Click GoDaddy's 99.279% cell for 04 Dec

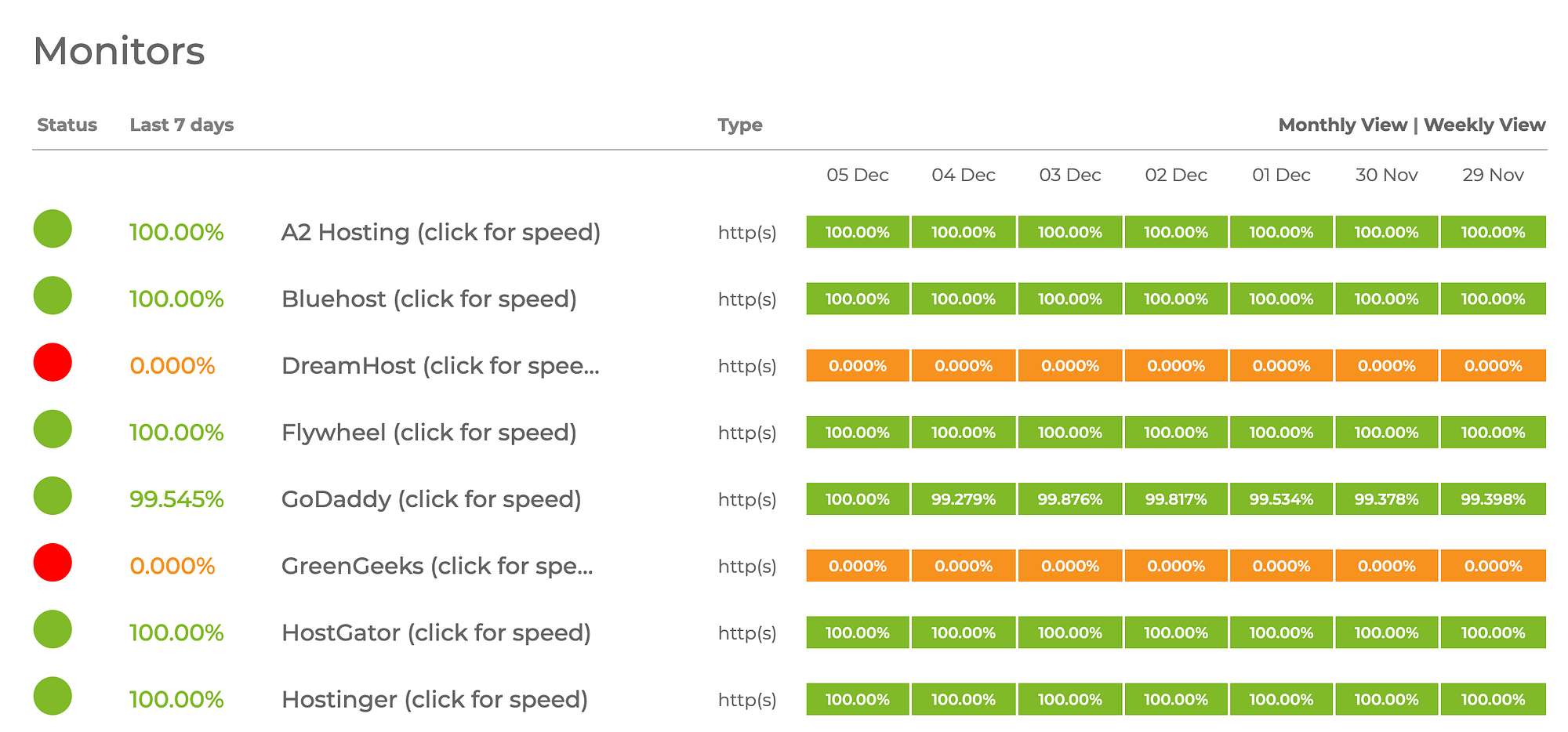tap(964, 499)
